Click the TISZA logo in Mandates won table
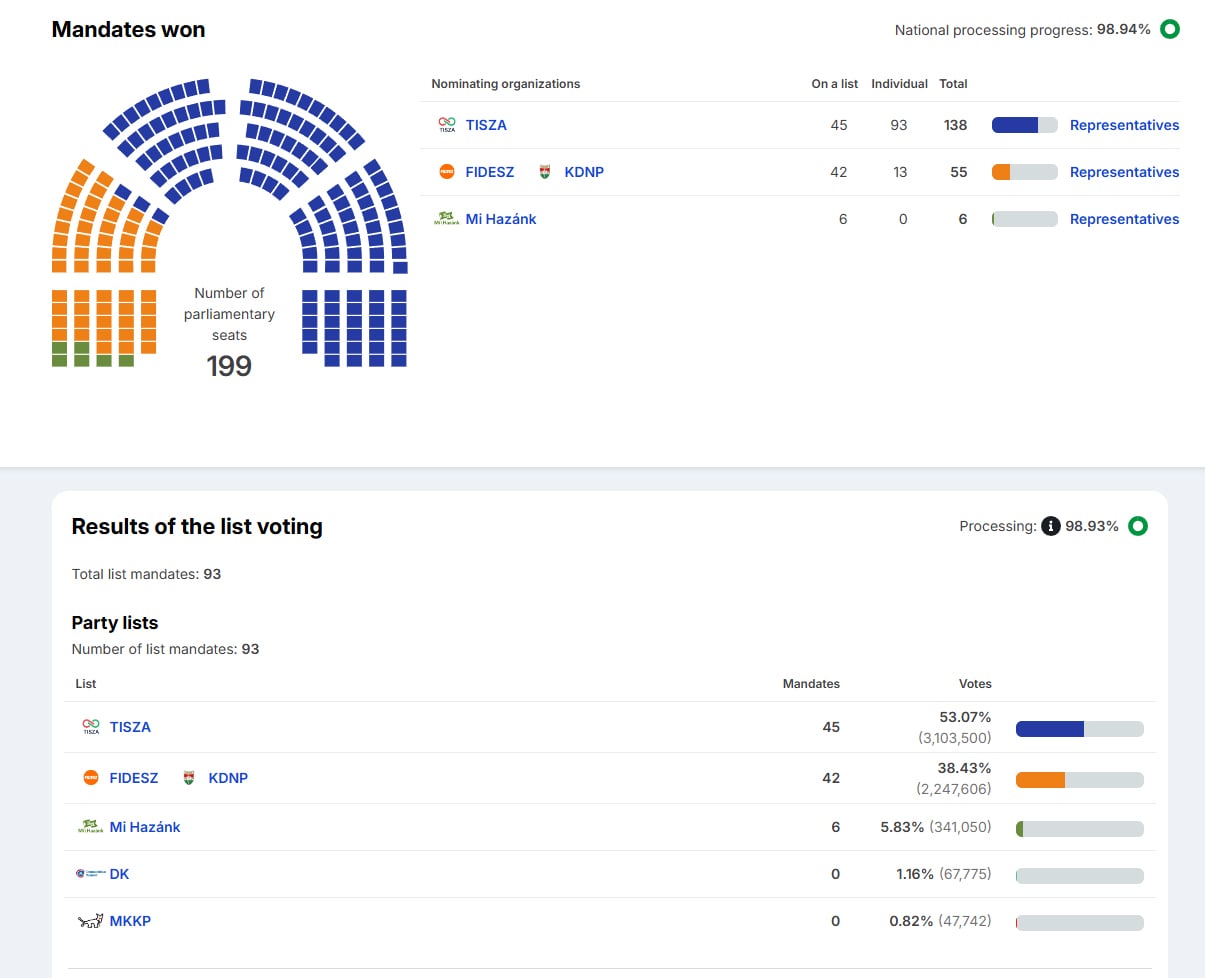This screenshot has width=1205, height=978. 447,125
